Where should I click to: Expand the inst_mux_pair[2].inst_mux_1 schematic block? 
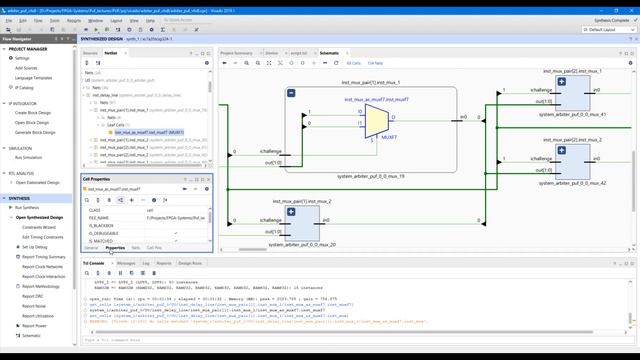562,82
